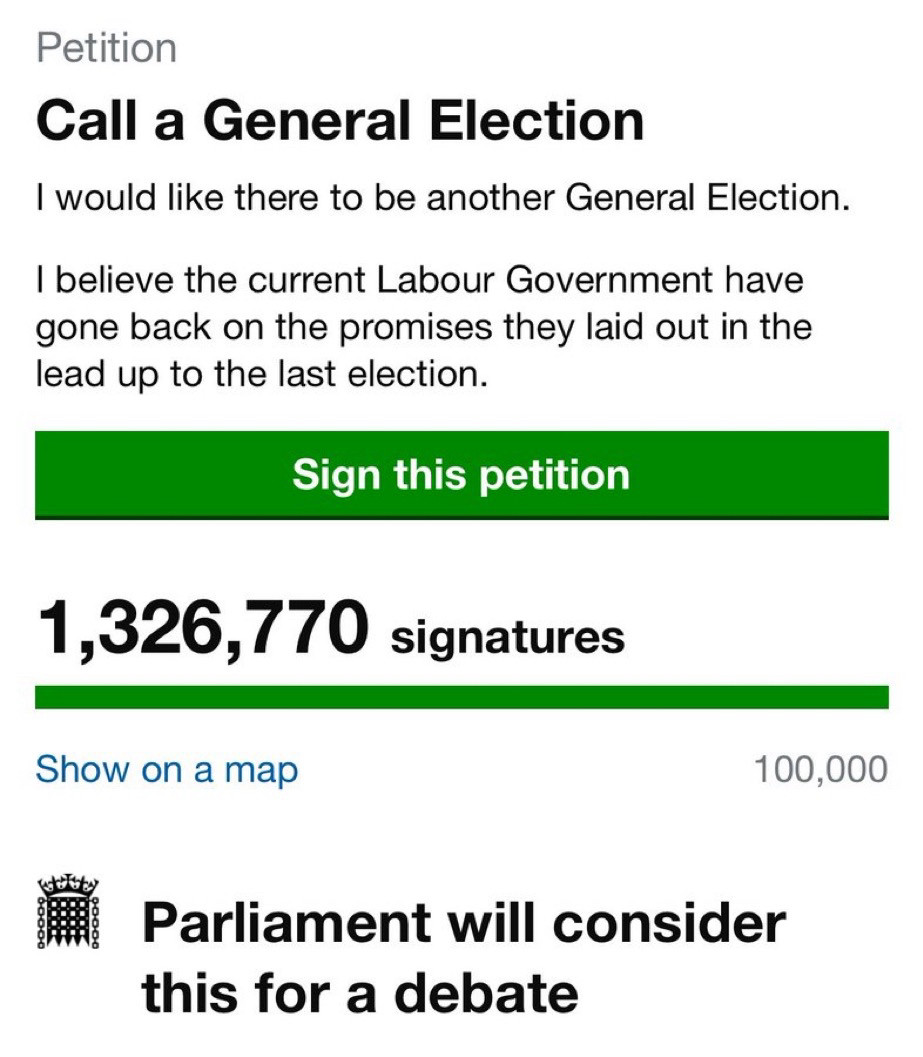
Task: Click the Parliament will consider heading line
Action: 464,924
